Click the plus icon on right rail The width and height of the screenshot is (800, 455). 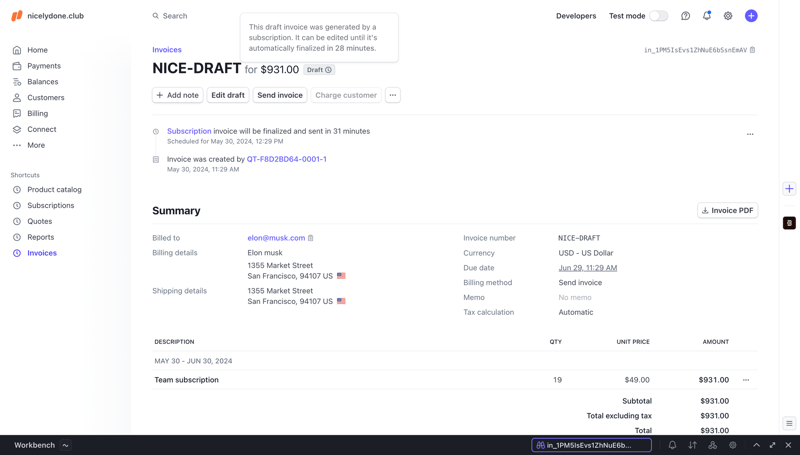789,189
